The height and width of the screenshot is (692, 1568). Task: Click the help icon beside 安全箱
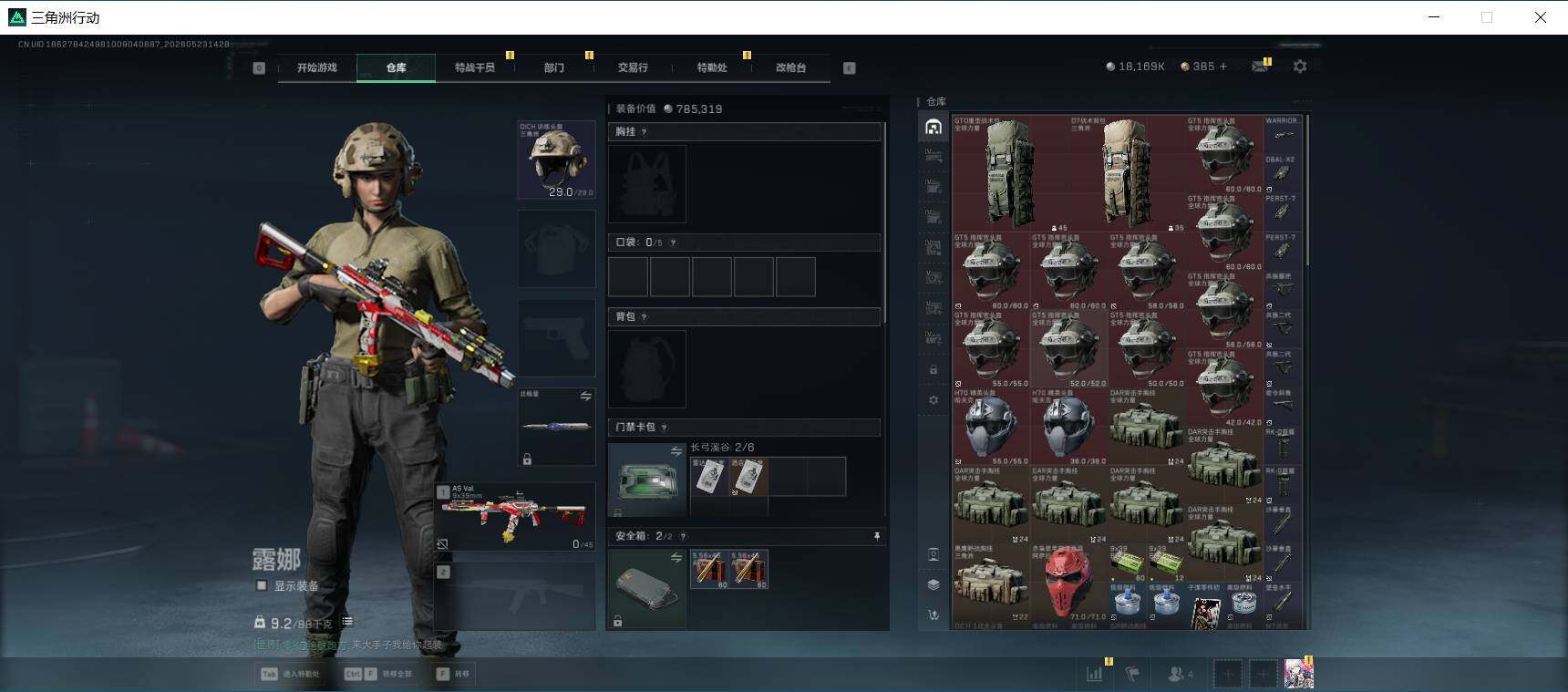pyautogui.click(x=683, y=536)
